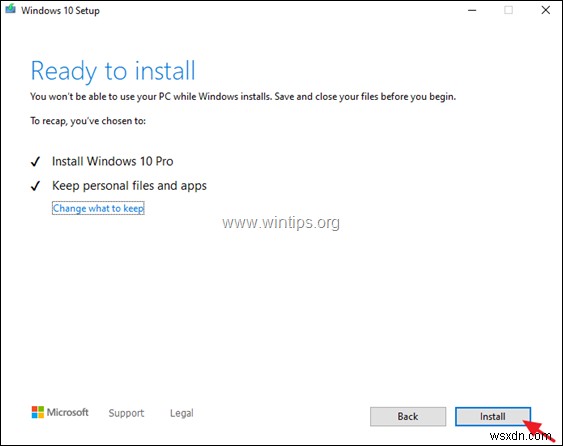Click the Install Windows 10 Pro text

[112, 161]
